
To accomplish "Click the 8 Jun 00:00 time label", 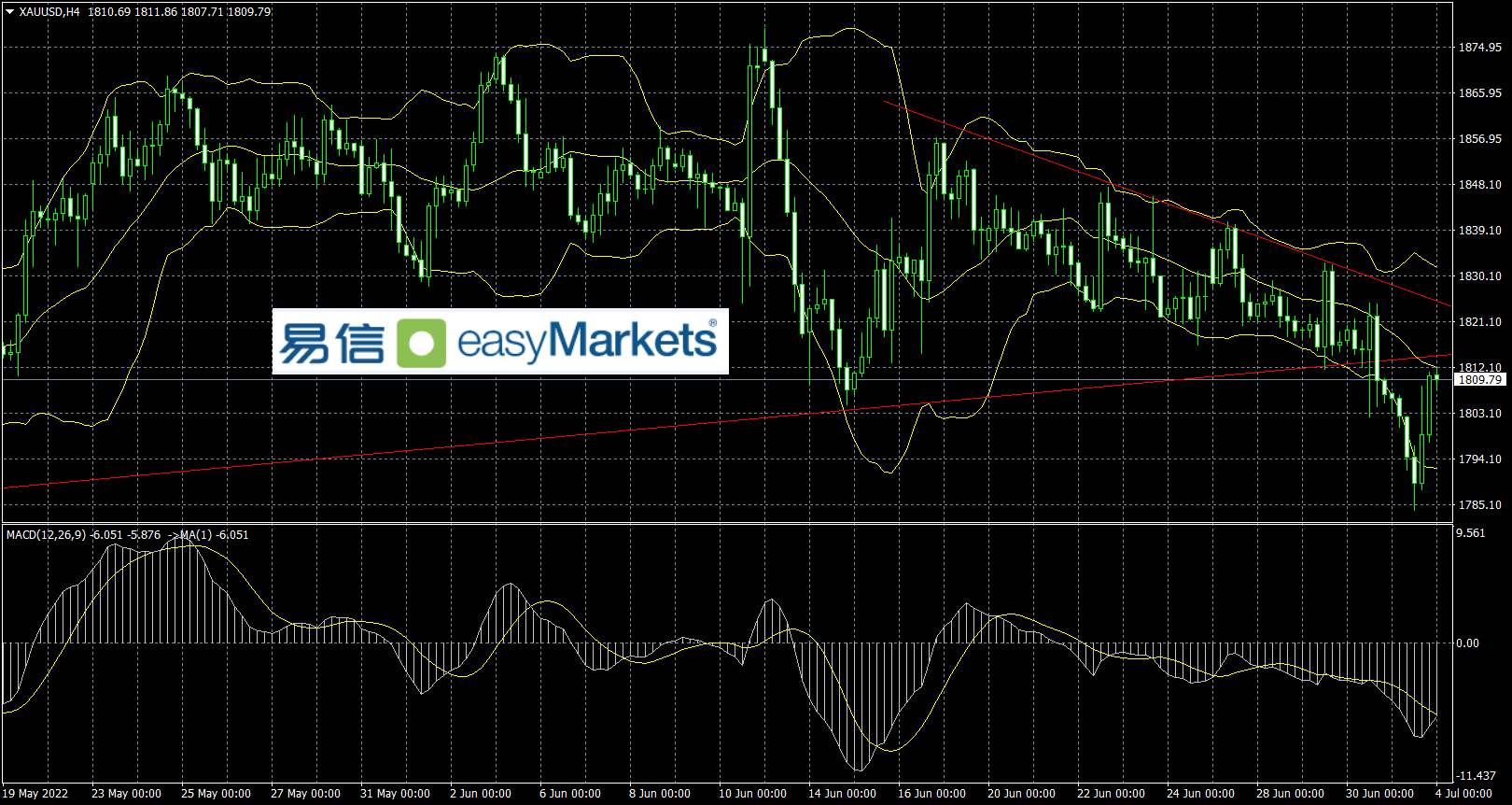I will coord(660,794).
